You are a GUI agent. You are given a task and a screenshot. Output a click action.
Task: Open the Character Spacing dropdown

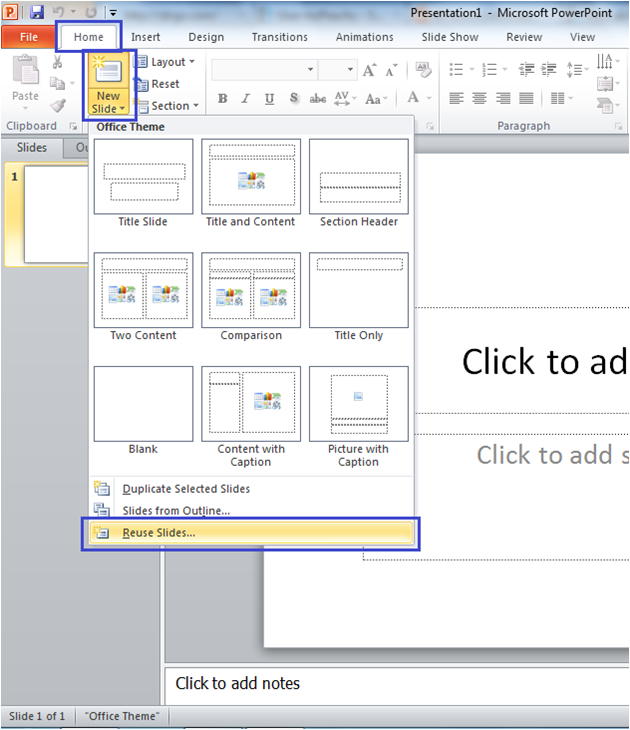click(345, 98)
